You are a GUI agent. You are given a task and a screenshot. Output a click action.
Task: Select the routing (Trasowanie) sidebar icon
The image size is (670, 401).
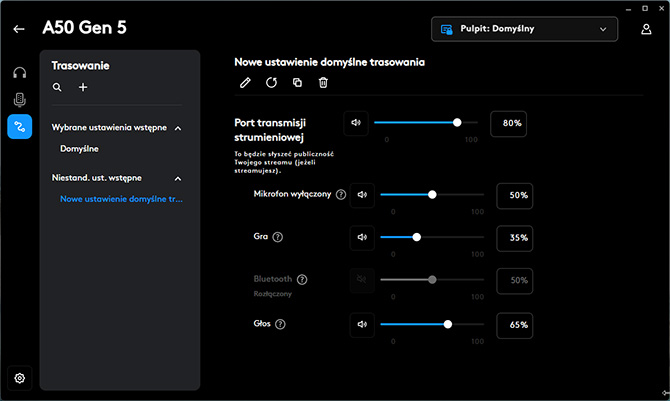[x=20, y=127]
